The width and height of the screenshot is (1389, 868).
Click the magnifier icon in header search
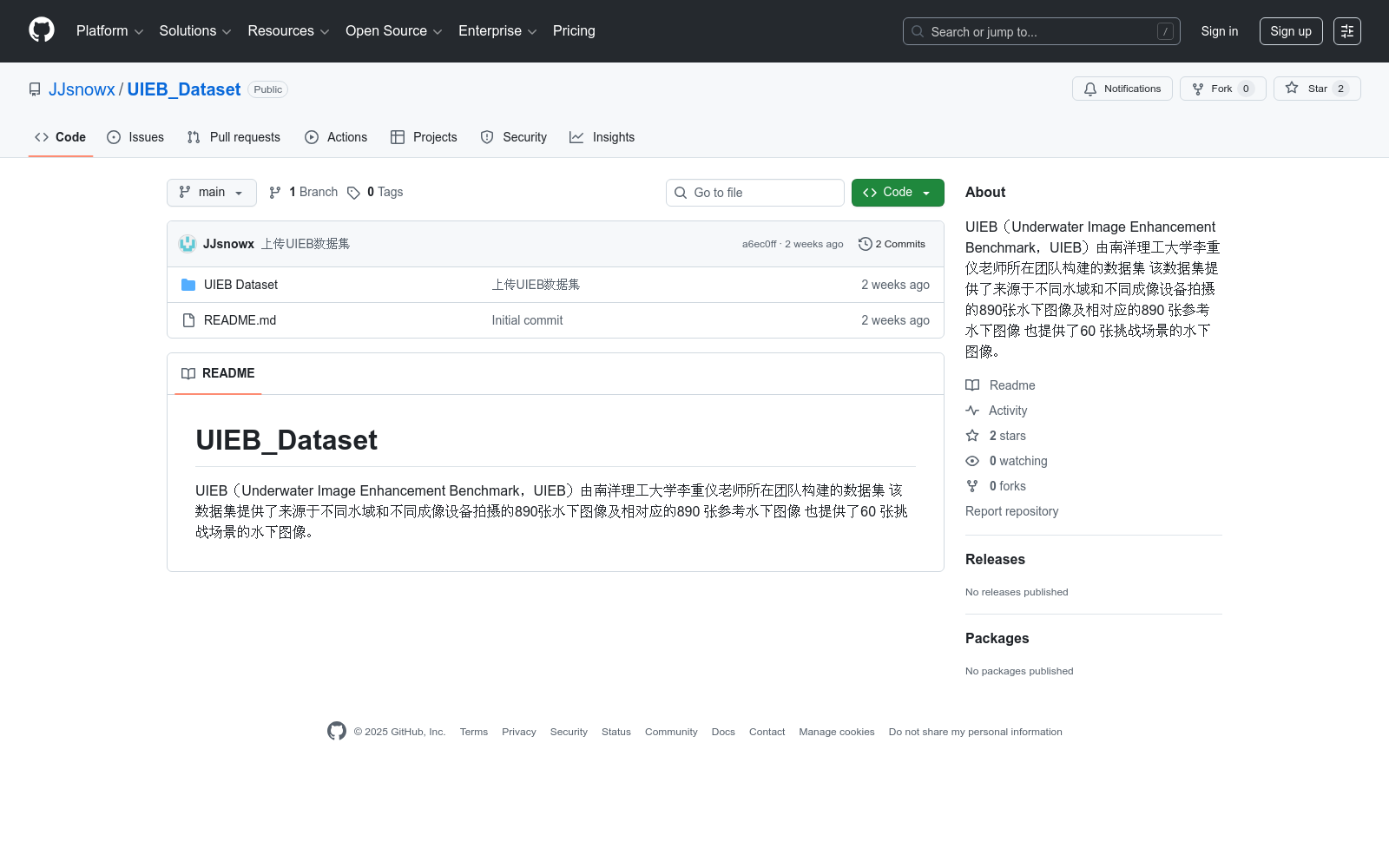(918, 31)
